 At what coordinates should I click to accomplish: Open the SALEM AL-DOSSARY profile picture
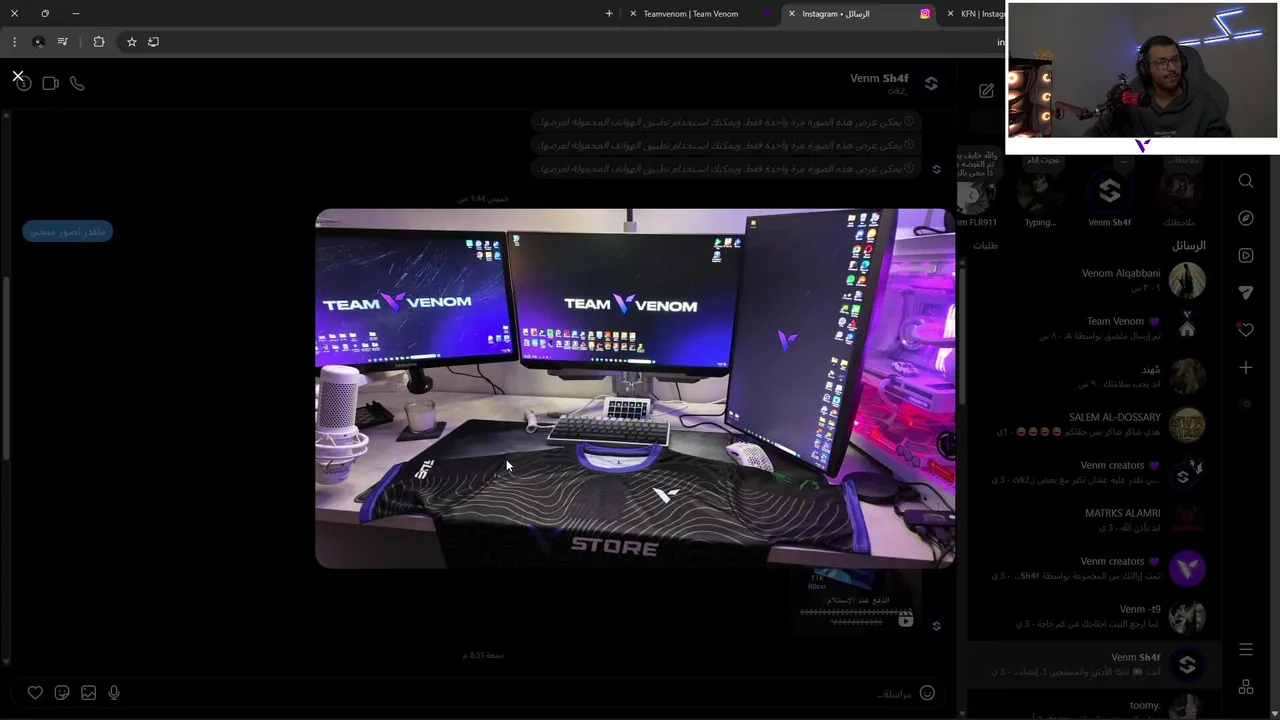click(x=1187, y=424)
